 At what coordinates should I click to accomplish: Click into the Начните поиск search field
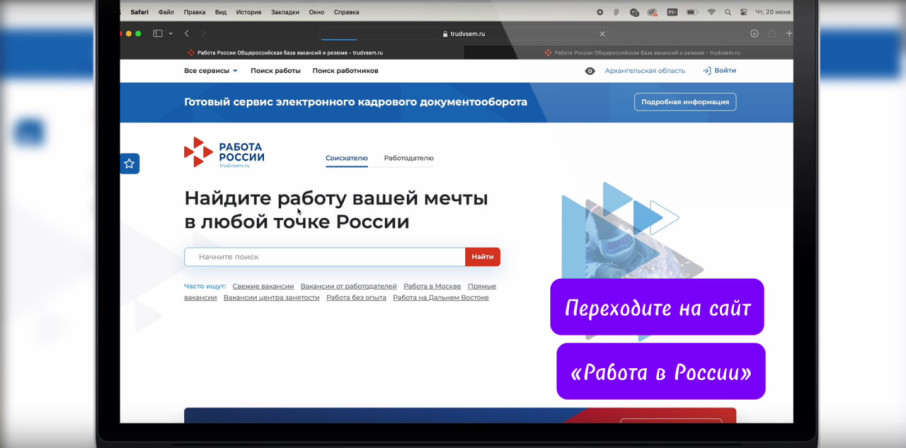325,257
